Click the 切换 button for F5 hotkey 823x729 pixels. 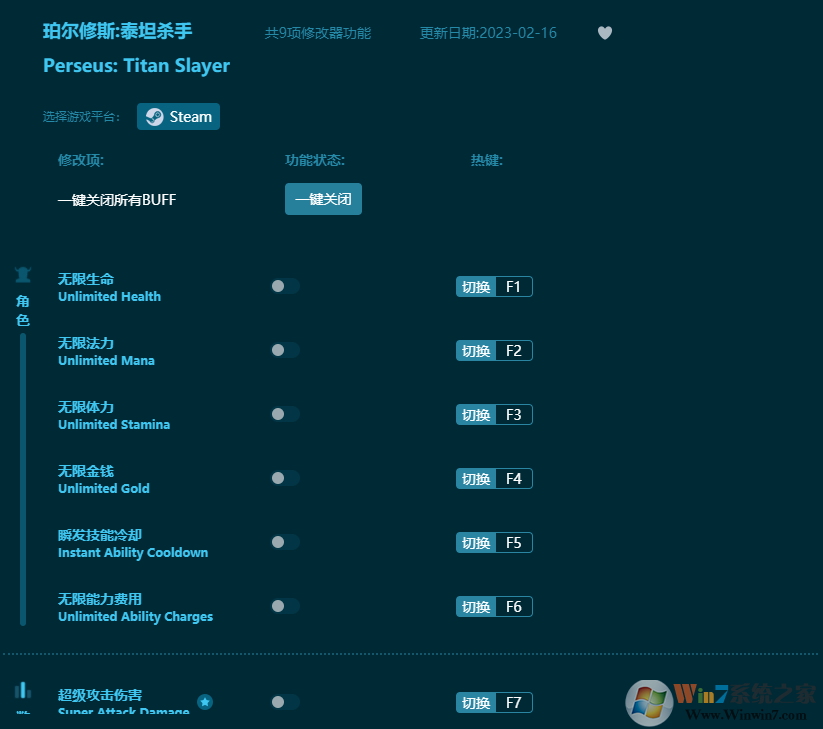pos(476,543)
